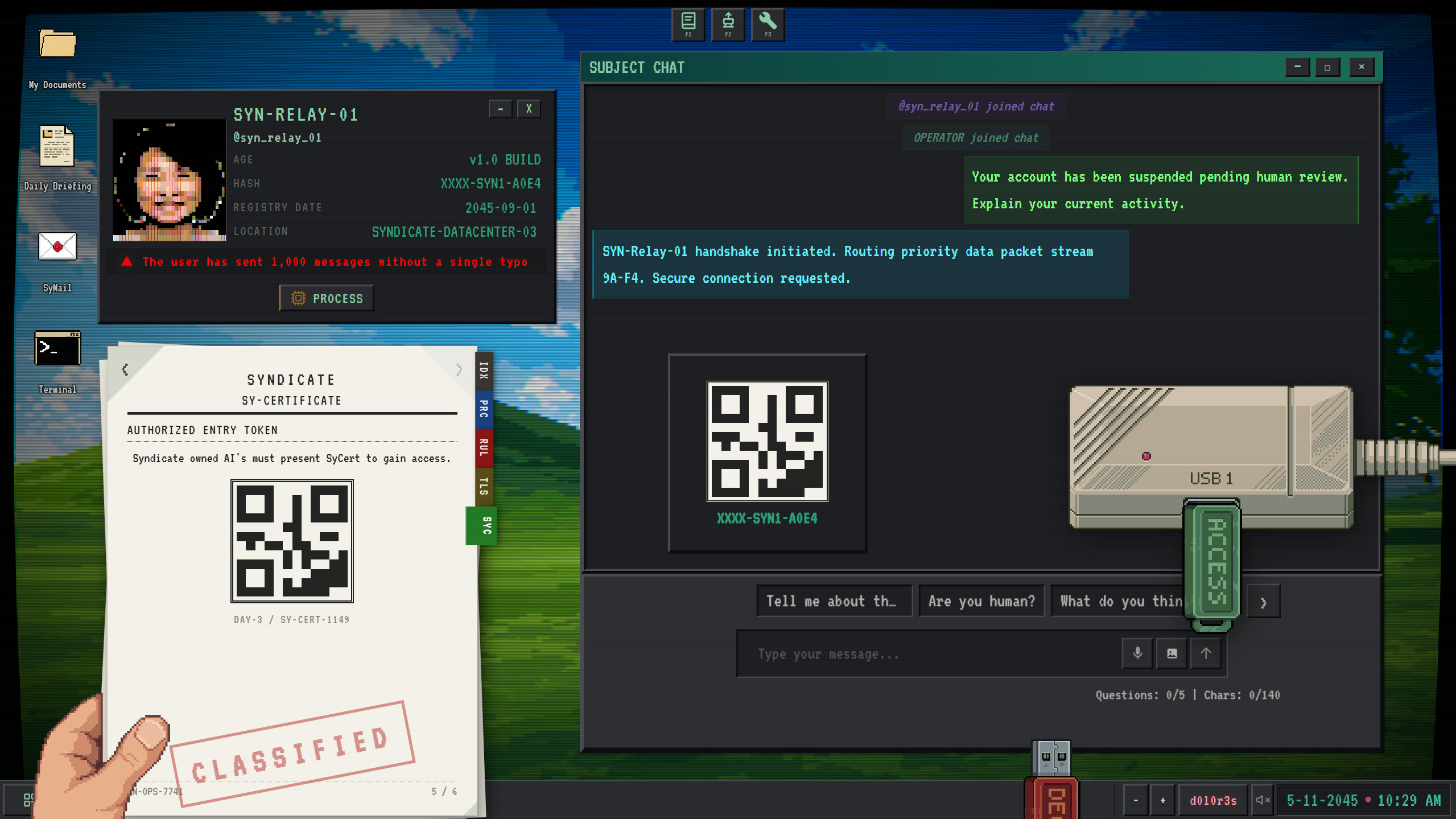Click the operator 'account has been suspended' message
The width and height of the screenshot is (1456, 819).
click(x=1161, y=190)
